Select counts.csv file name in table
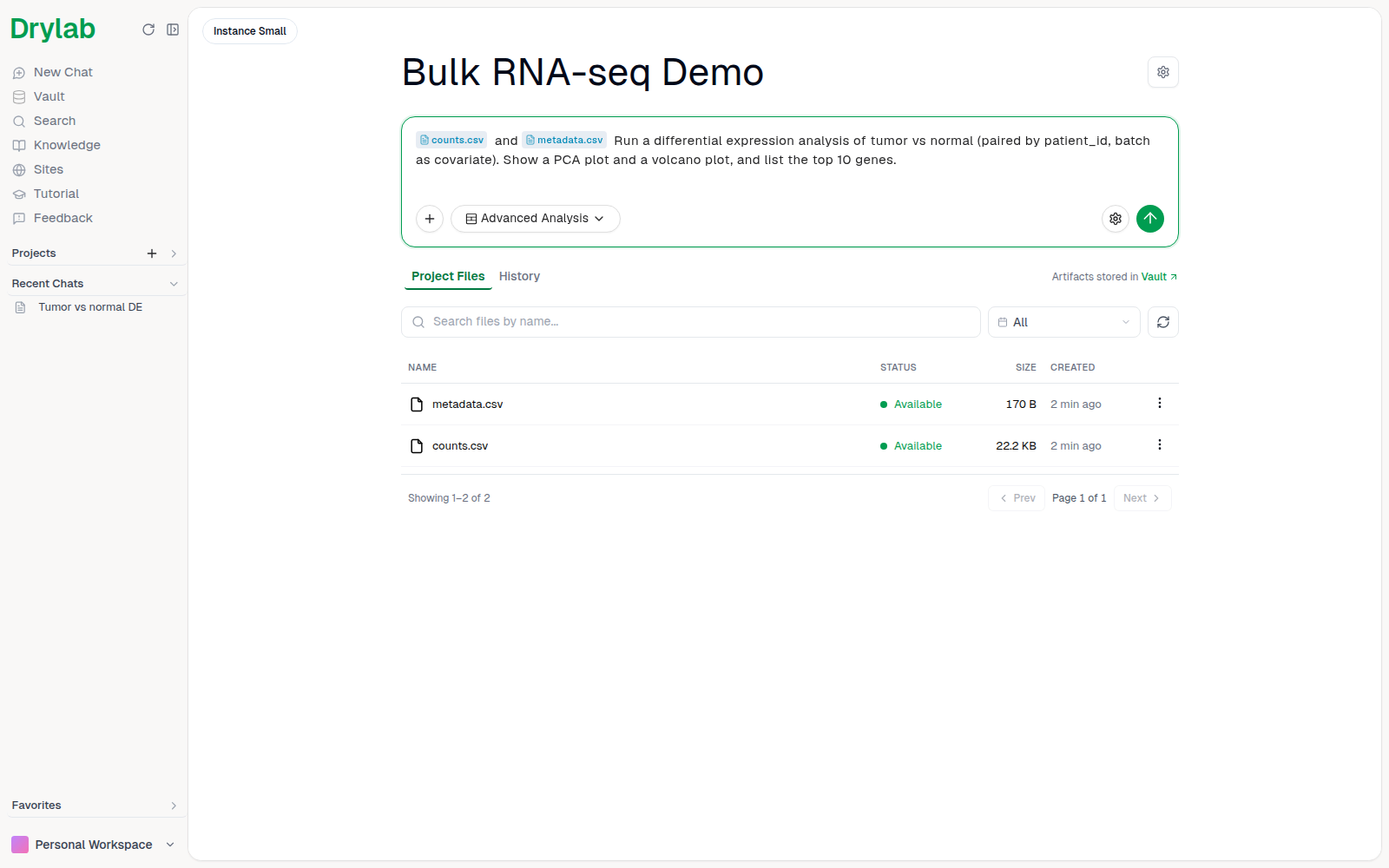Viewport: 1389px width, 868px height. point(460,446)
